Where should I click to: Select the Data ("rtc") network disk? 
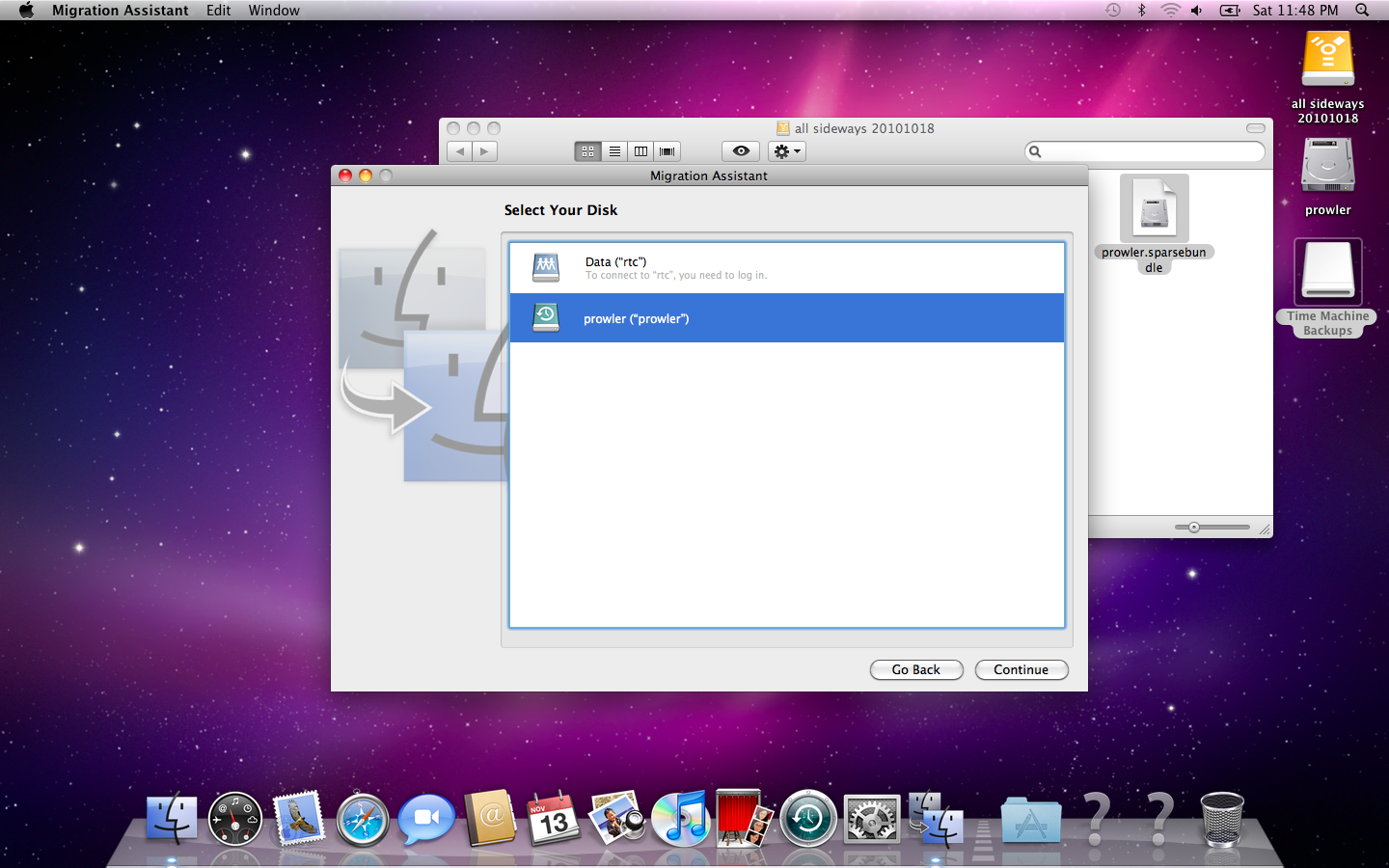tap(785, 268)
